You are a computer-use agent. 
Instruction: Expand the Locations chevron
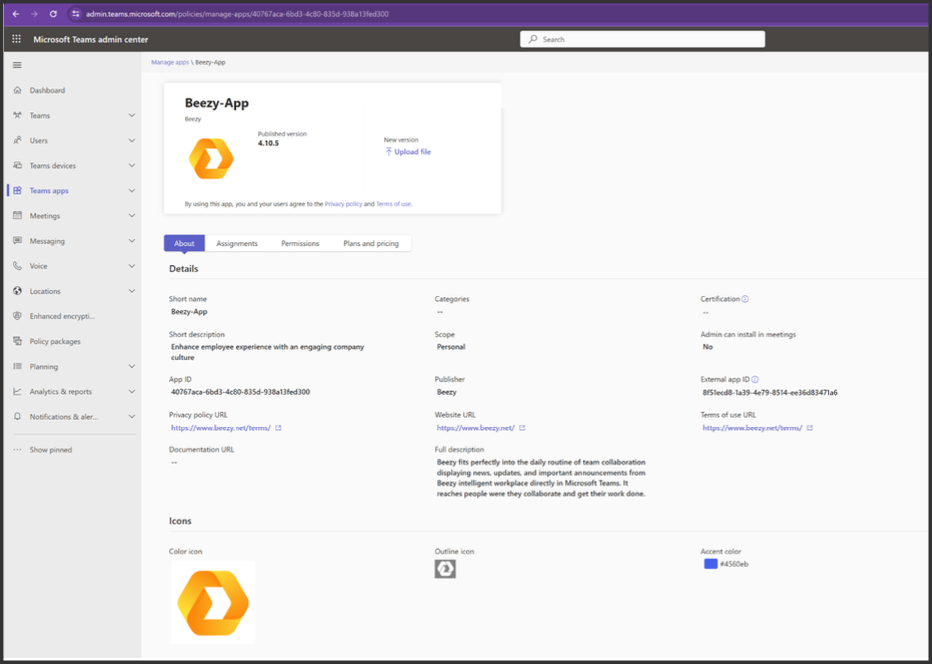(132, 291)
